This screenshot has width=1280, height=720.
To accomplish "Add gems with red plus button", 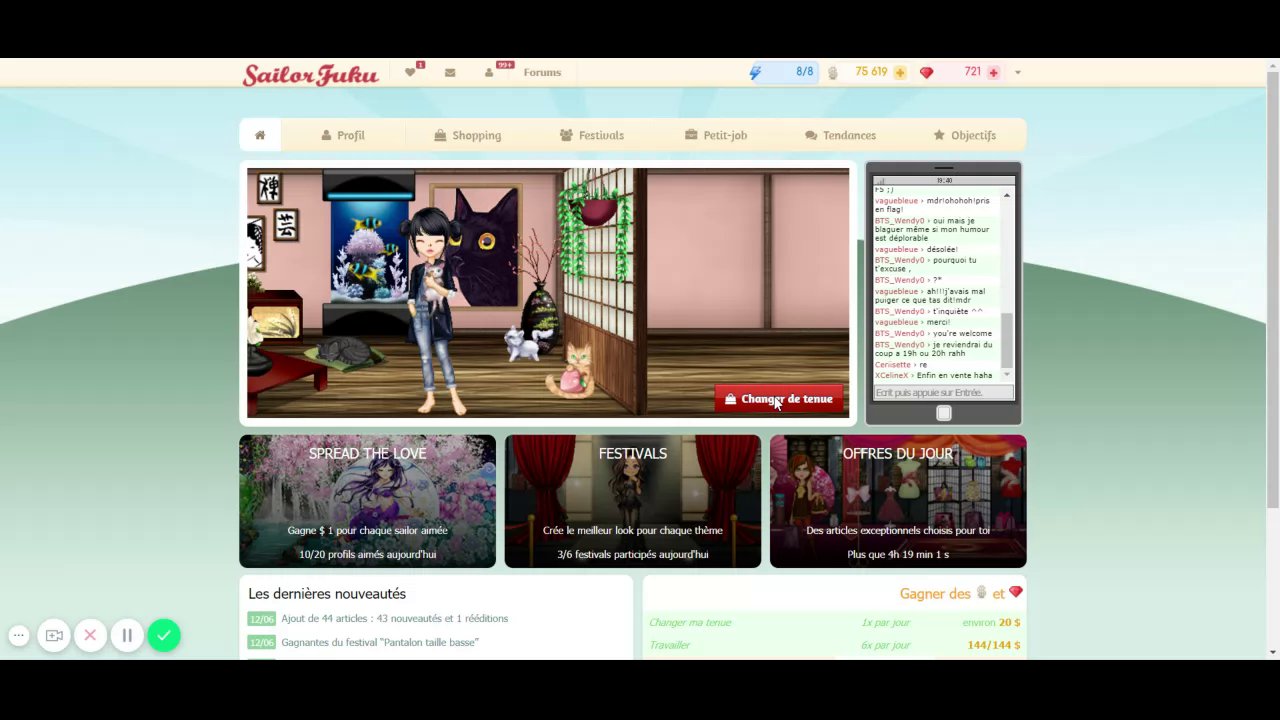I will pyautogui.click(x=993, y=73).
